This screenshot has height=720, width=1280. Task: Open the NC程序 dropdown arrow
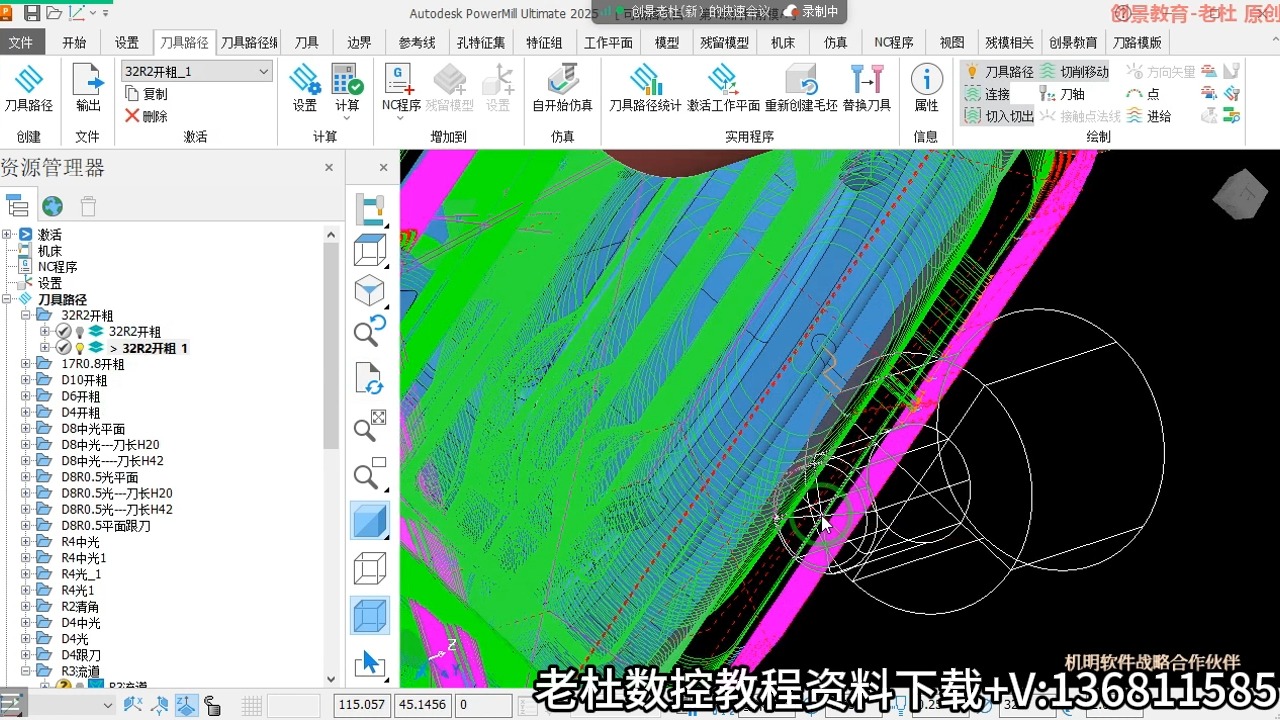point(400,119)
